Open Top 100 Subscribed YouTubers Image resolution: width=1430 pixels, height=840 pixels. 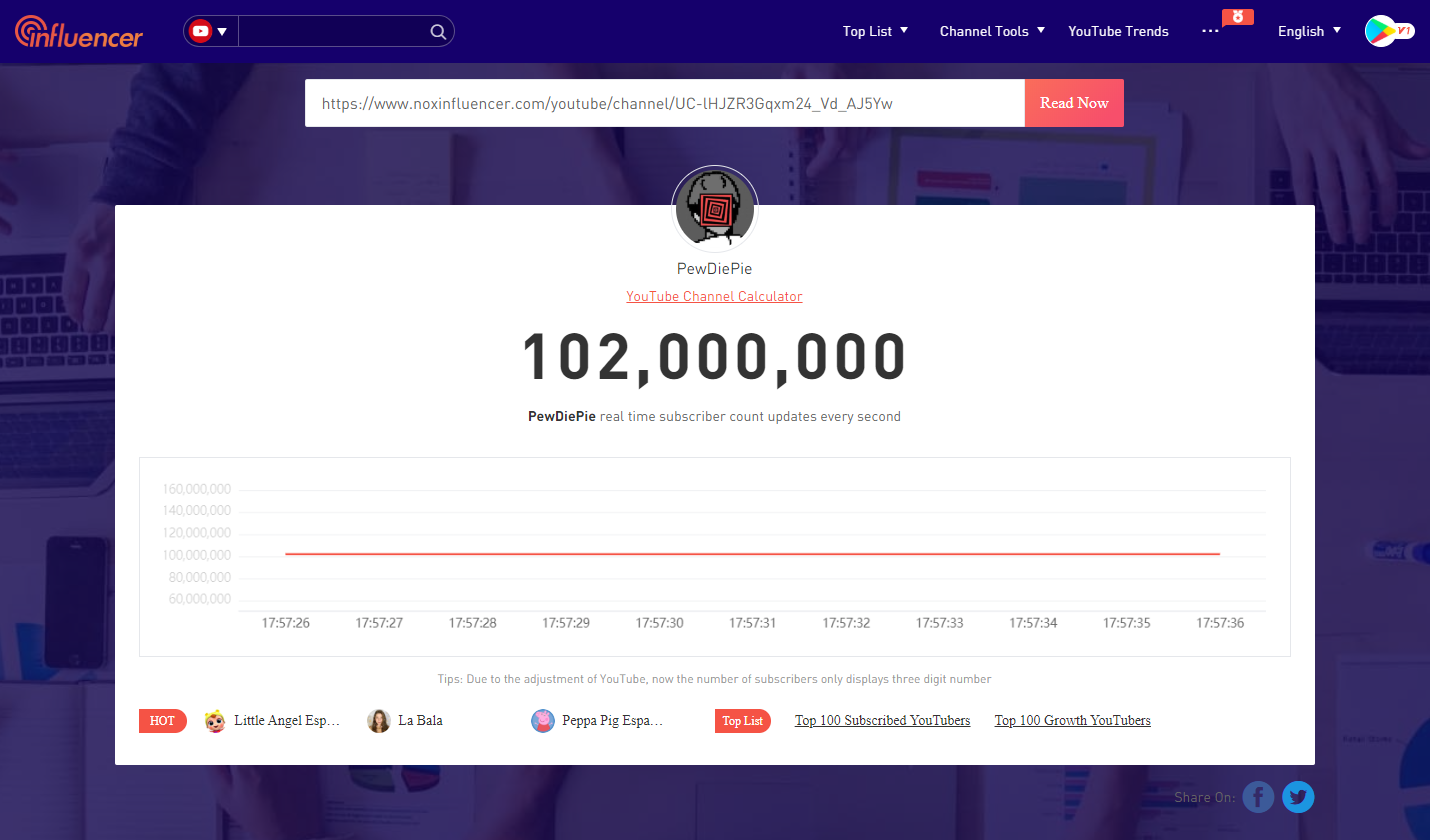point(882,720)
